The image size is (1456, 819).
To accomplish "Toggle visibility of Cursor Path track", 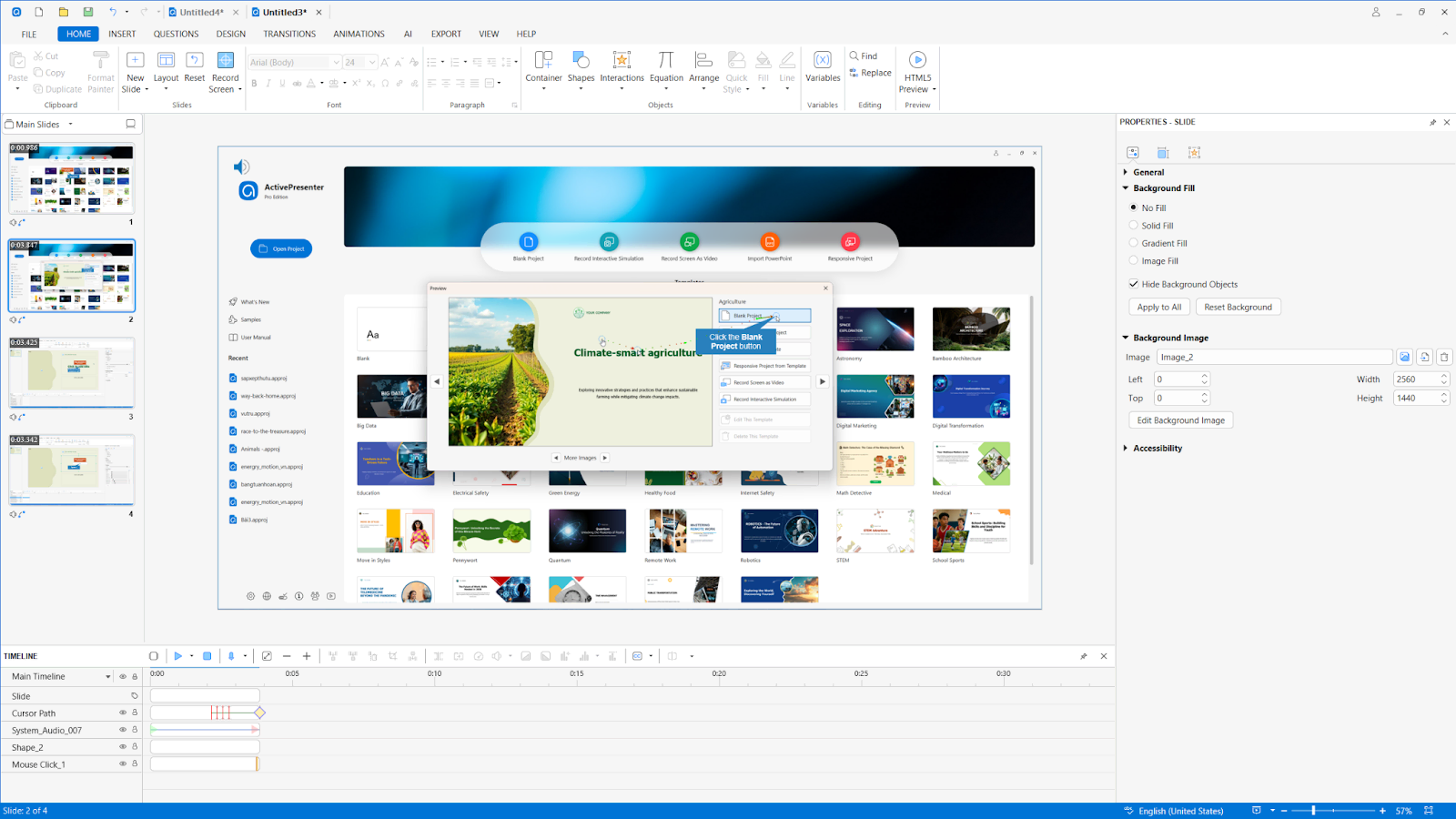I will tap(123, 713).
